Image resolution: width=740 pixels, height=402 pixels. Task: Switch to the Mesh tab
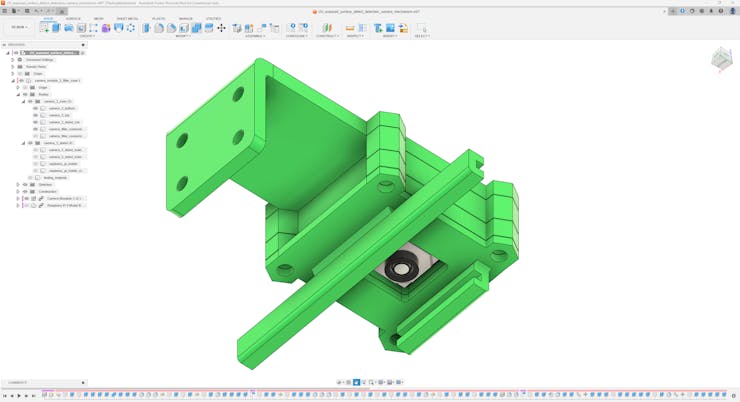[x=98, y=18]
